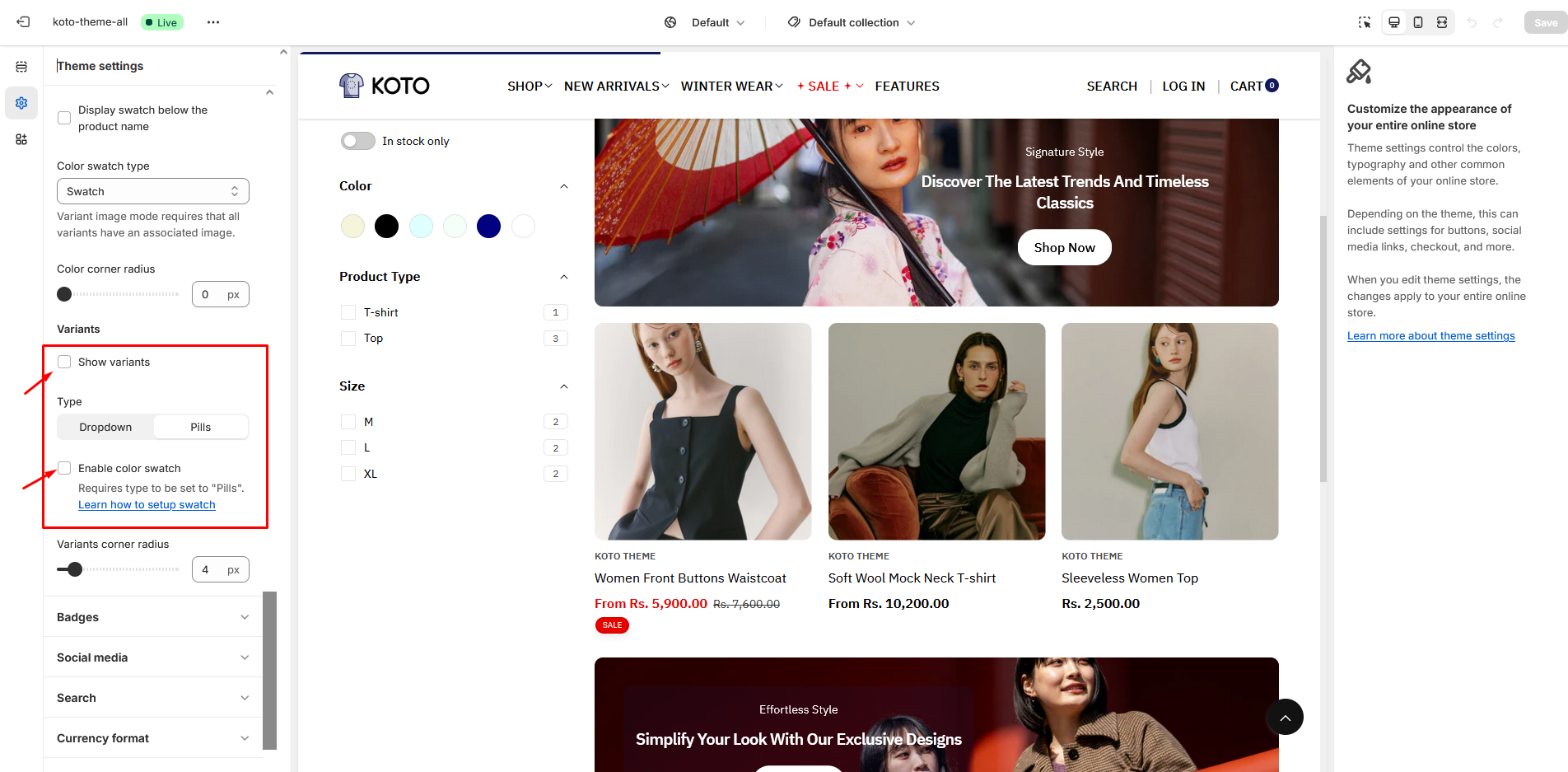Open the + SALE + menu
Viewport: 1568px width, 772px height.
[829, 86]
